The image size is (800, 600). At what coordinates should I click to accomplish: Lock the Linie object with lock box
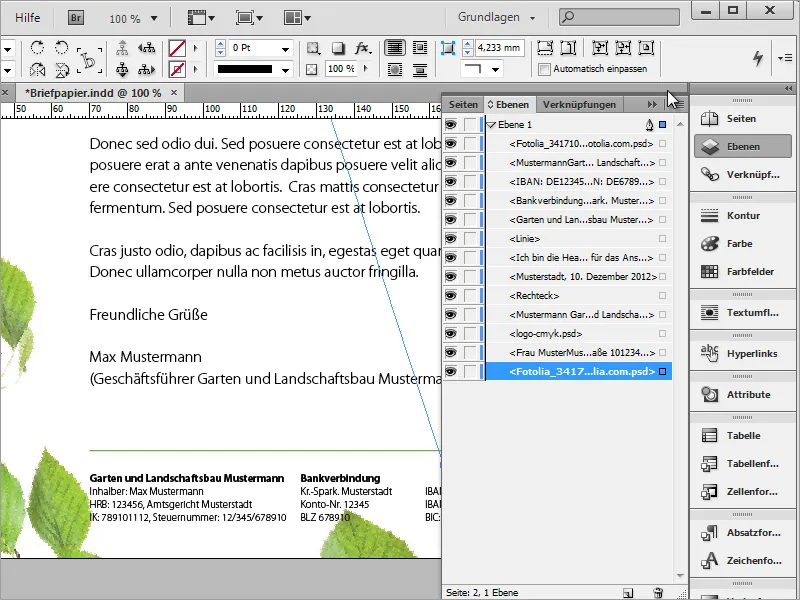pos(470,238)
